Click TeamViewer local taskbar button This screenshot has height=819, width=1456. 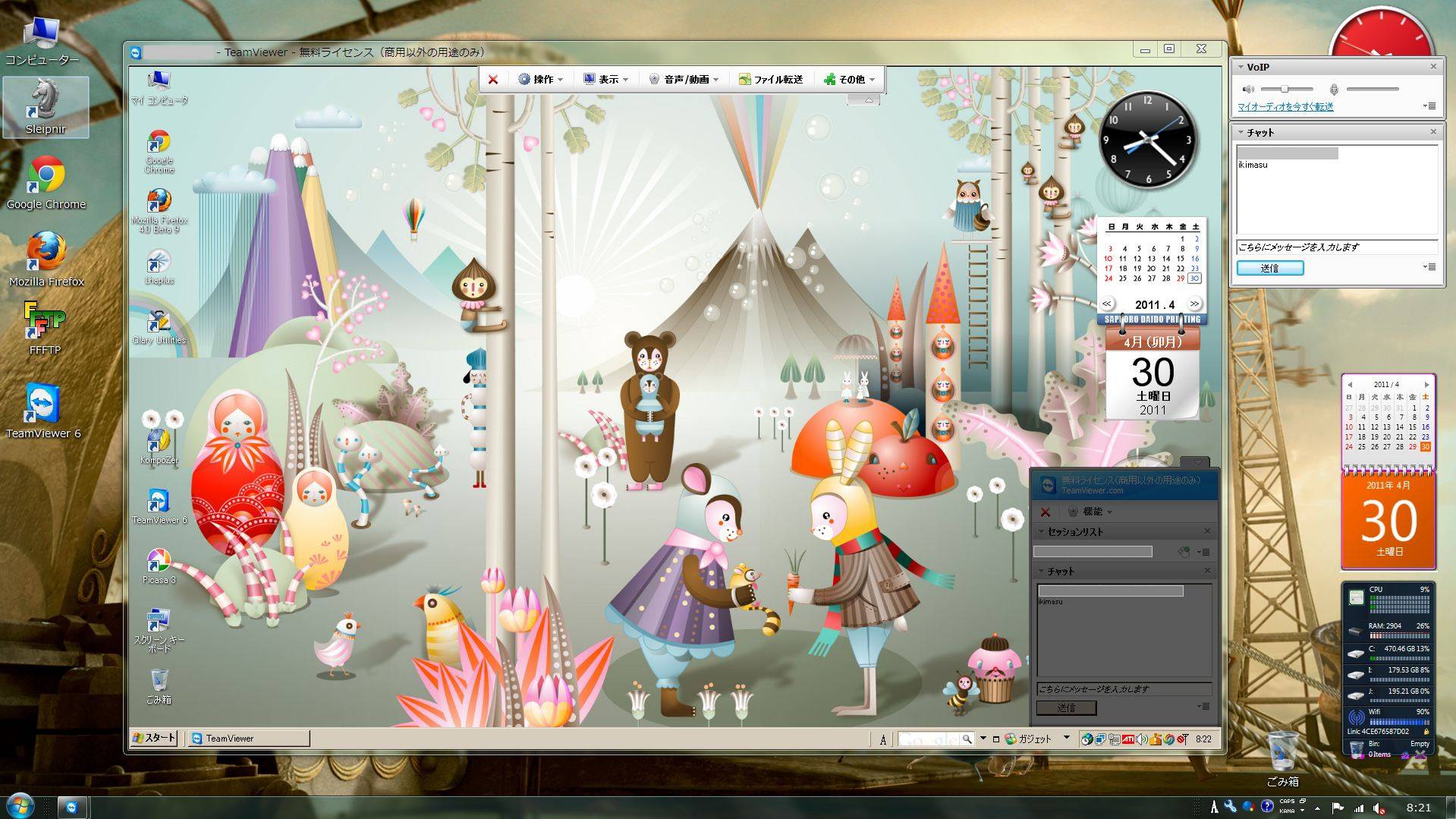[x=72, y=808]
